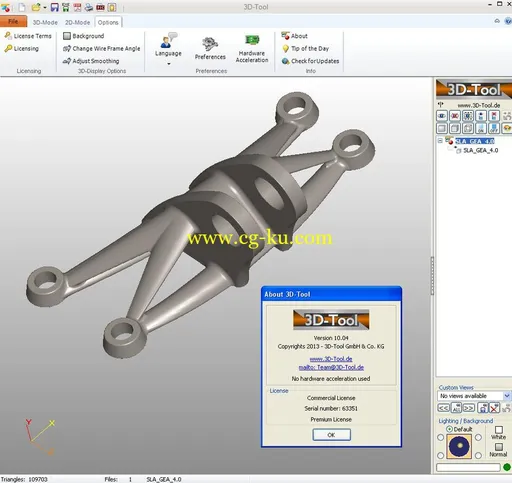Click the red crossed-eye hide-part icon
The image size is (512, 483).
(x=455, y=116)
